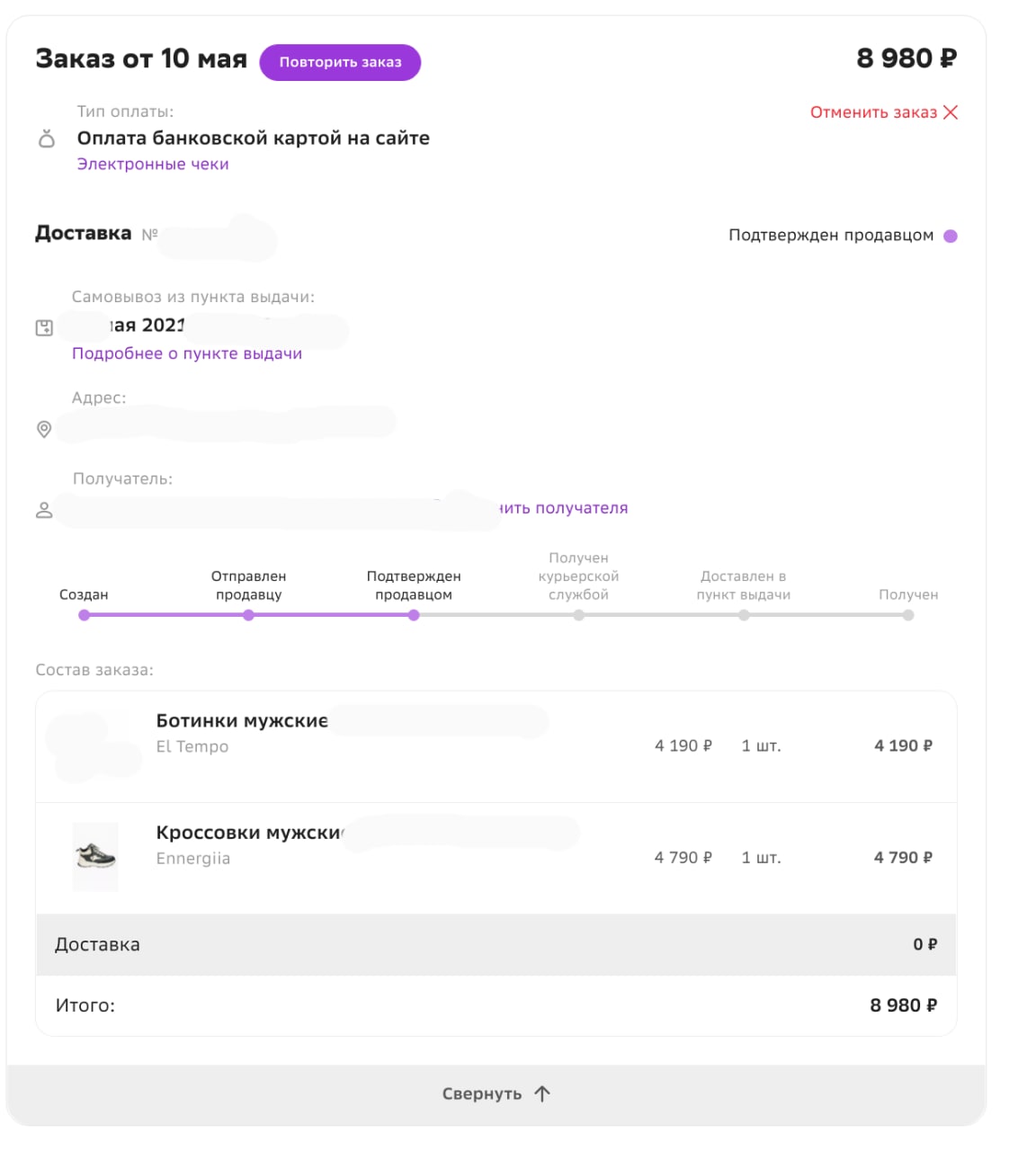Viewport: 1036px width, 1151px height.
Task: Click the Отправлен продавцу step marker
Action: click(x=248, y=615)
